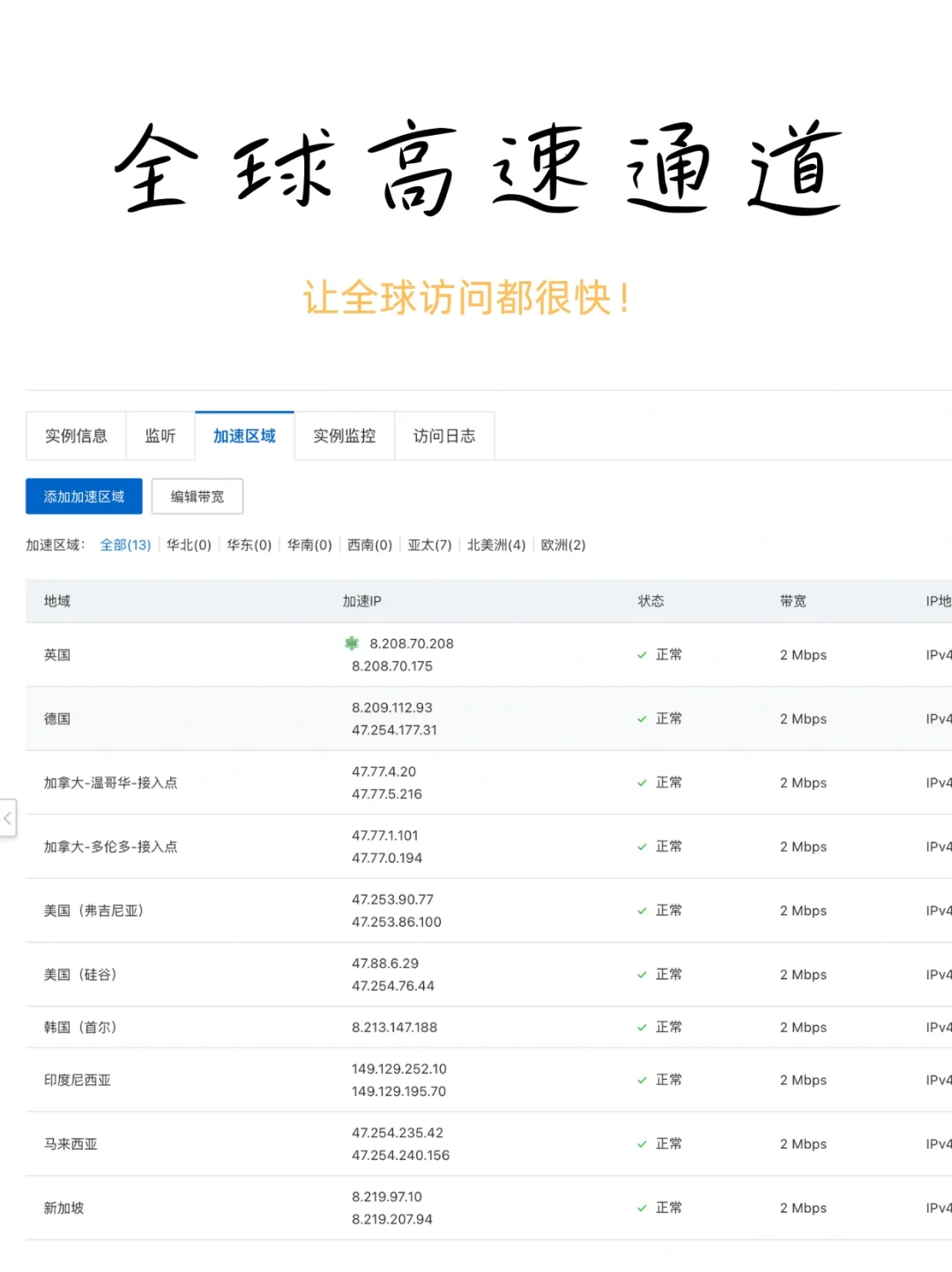Viewport: 952px width, 1272px height.
Task: Click the 添加加速区域 button
Action: coord(84,496)
